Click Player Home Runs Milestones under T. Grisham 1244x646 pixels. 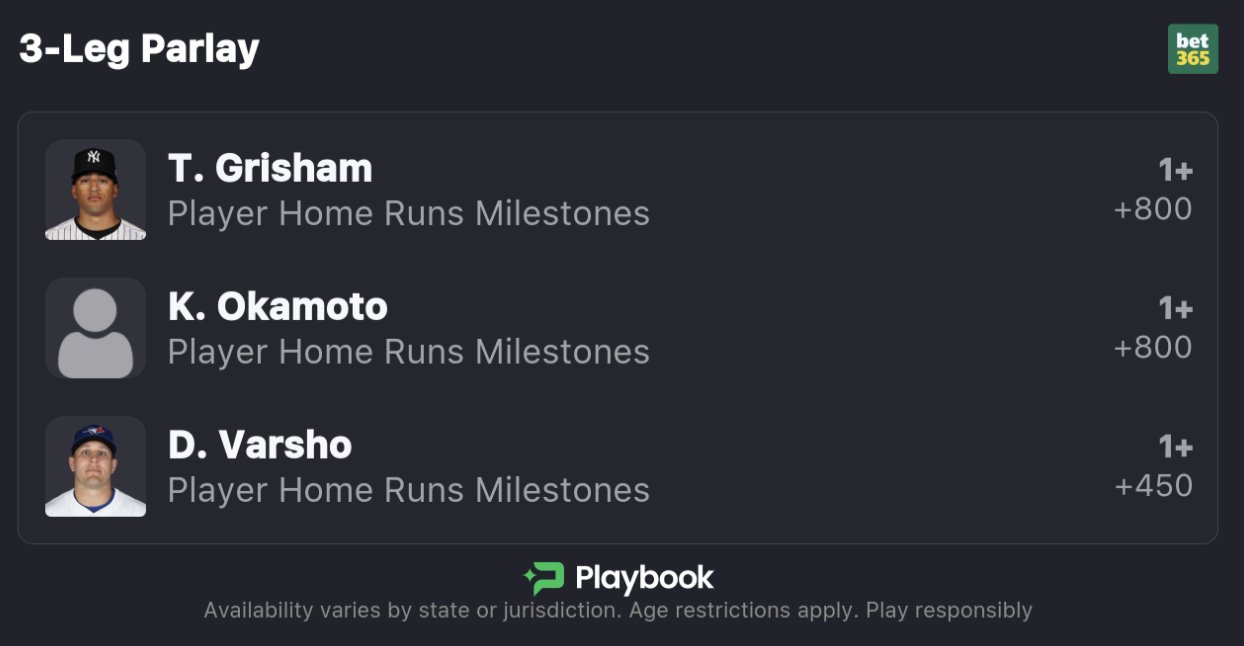click(x=408, y=213)
